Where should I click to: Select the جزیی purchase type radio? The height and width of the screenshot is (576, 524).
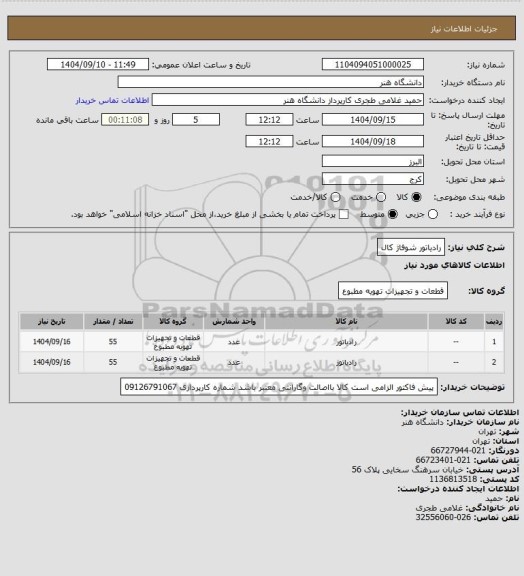tap(433, 214)
